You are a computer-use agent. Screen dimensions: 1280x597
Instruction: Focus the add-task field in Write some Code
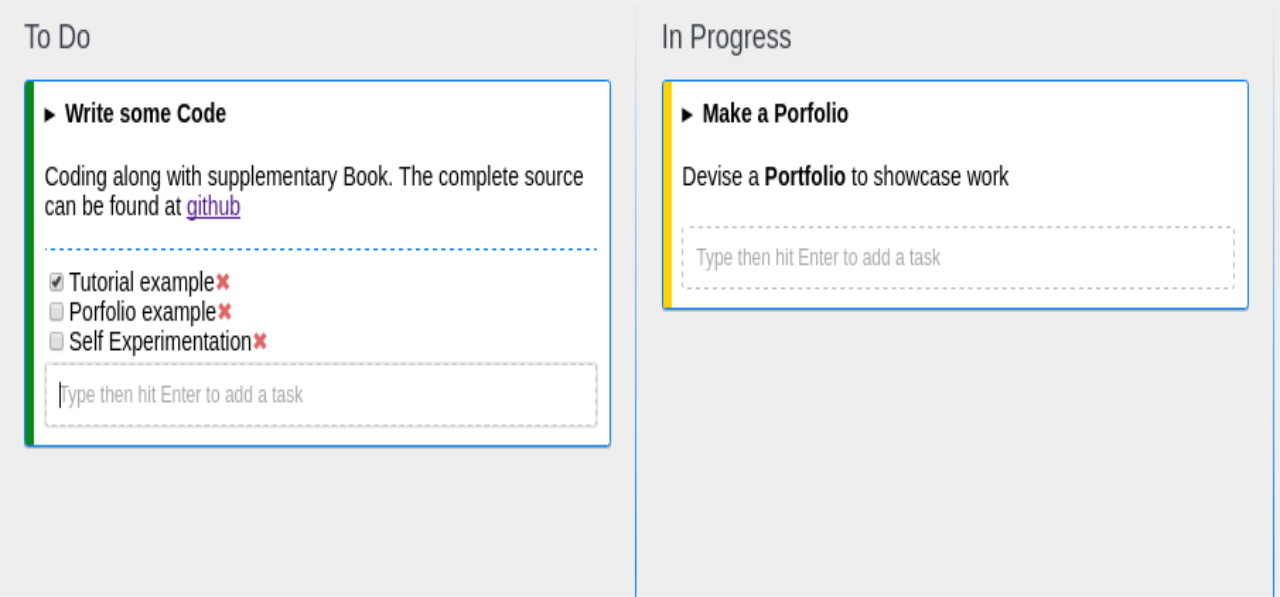pos(321,395)
